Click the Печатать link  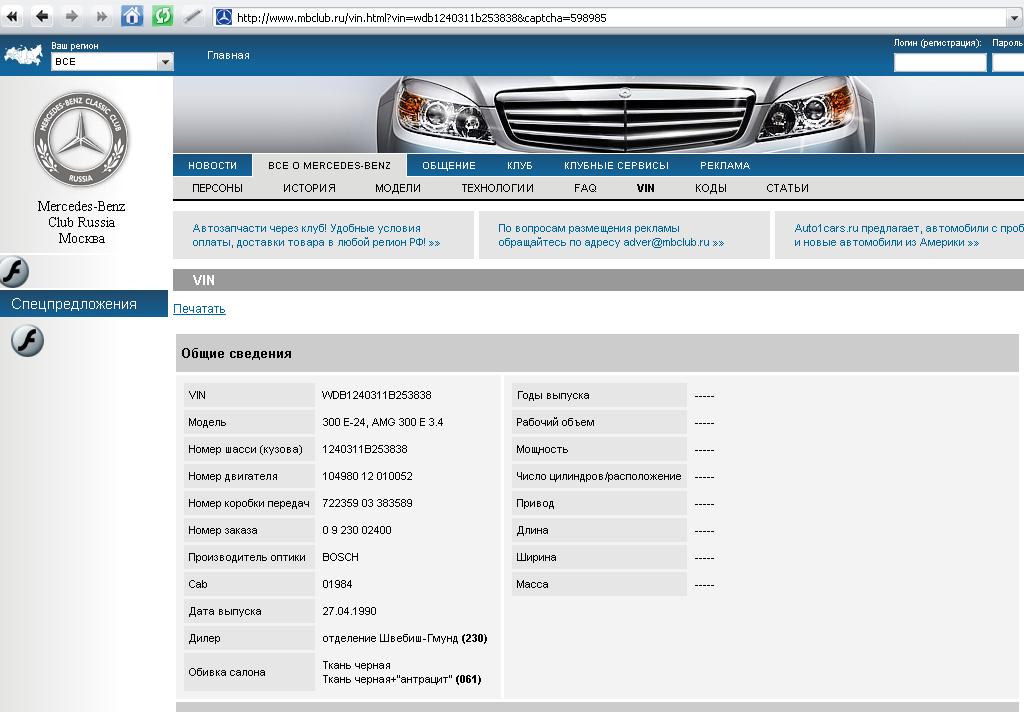click(199, 308)
